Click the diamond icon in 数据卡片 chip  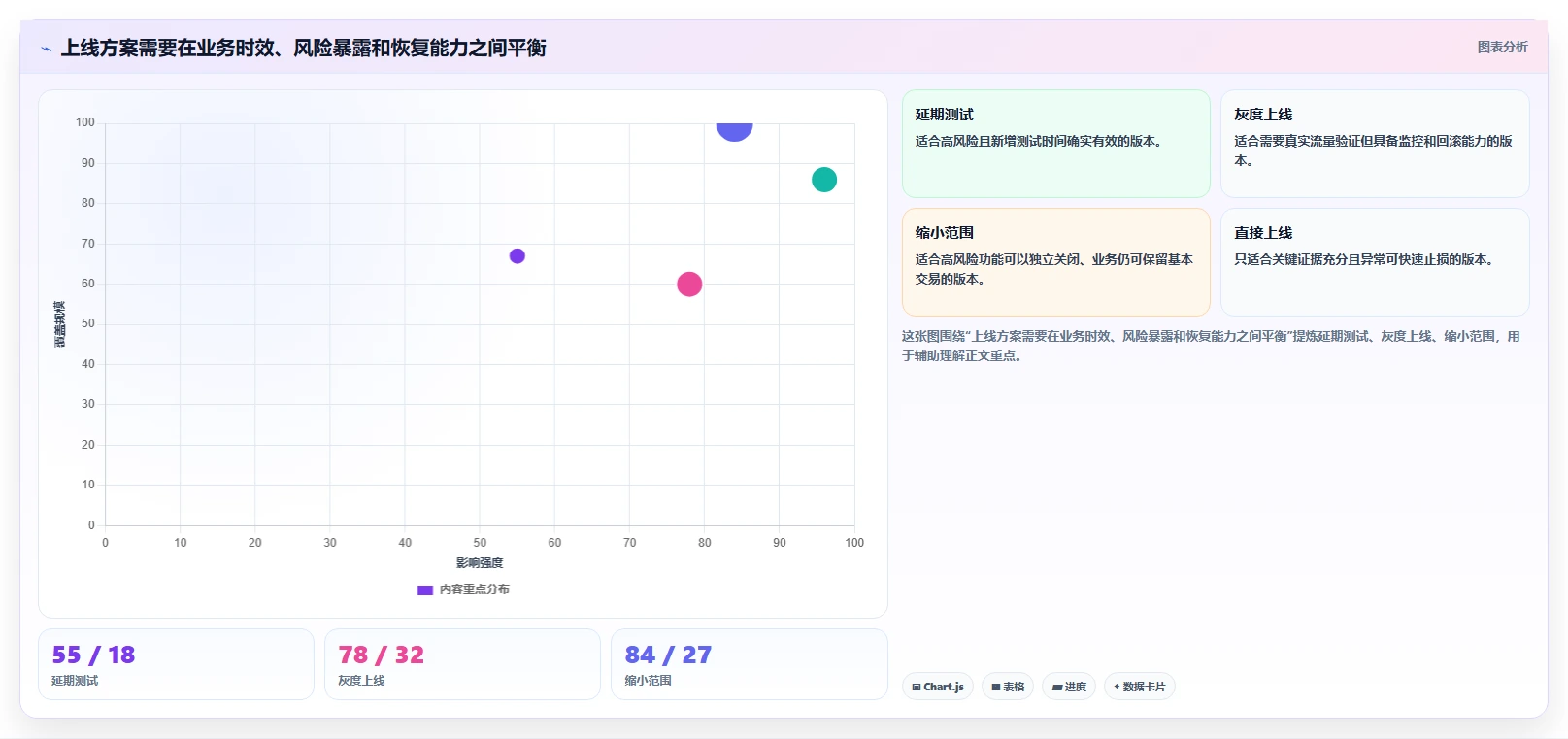click(x=1117, y=687)
